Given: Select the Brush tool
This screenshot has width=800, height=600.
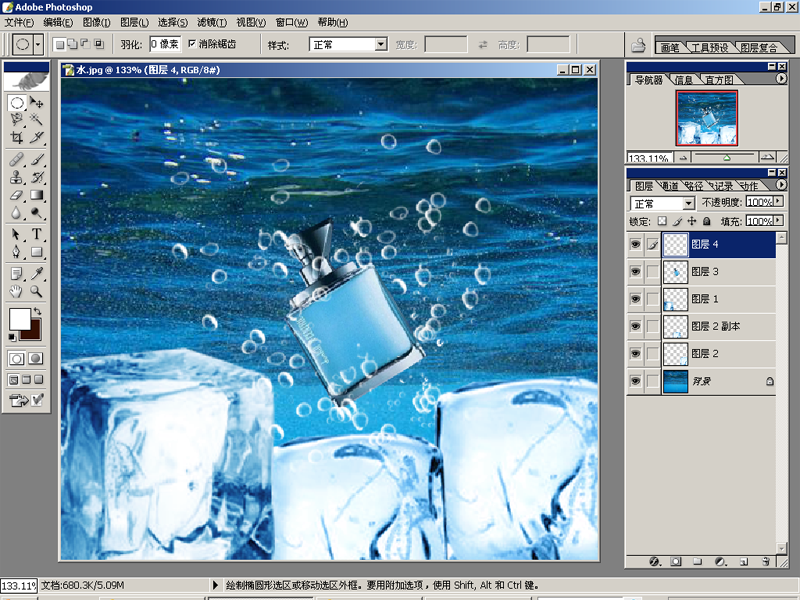Looking at the screenshot, I should click(36, 159).
